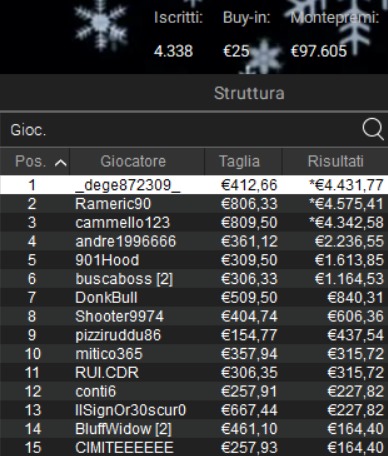Select player Rameric90 row
The height and width of the screenshot is (456, 388).
pos(194,204)
